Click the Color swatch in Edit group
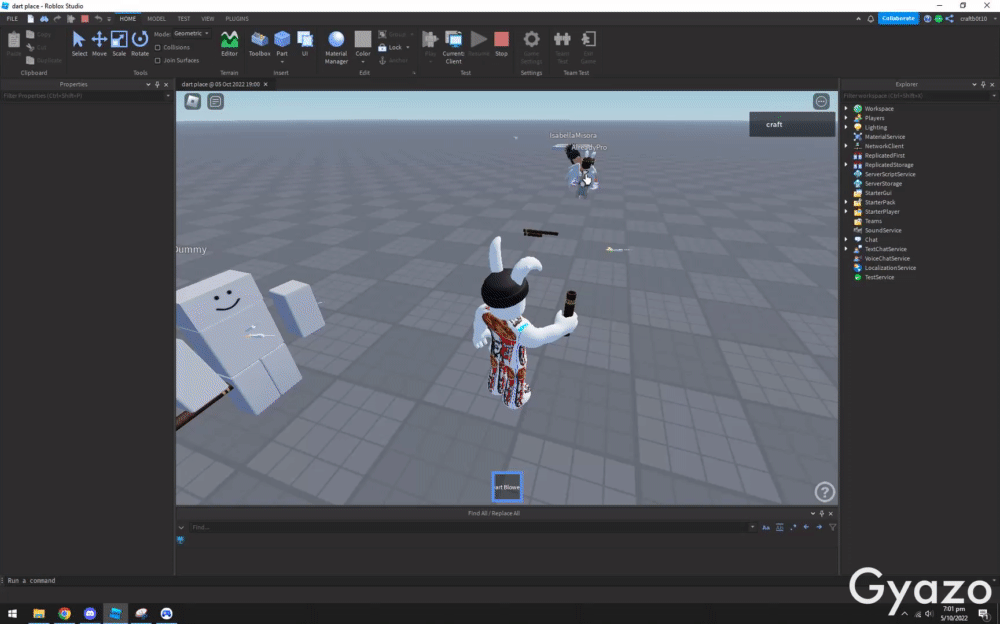Screen dimensions: 1000x624 tap(363, 40)
